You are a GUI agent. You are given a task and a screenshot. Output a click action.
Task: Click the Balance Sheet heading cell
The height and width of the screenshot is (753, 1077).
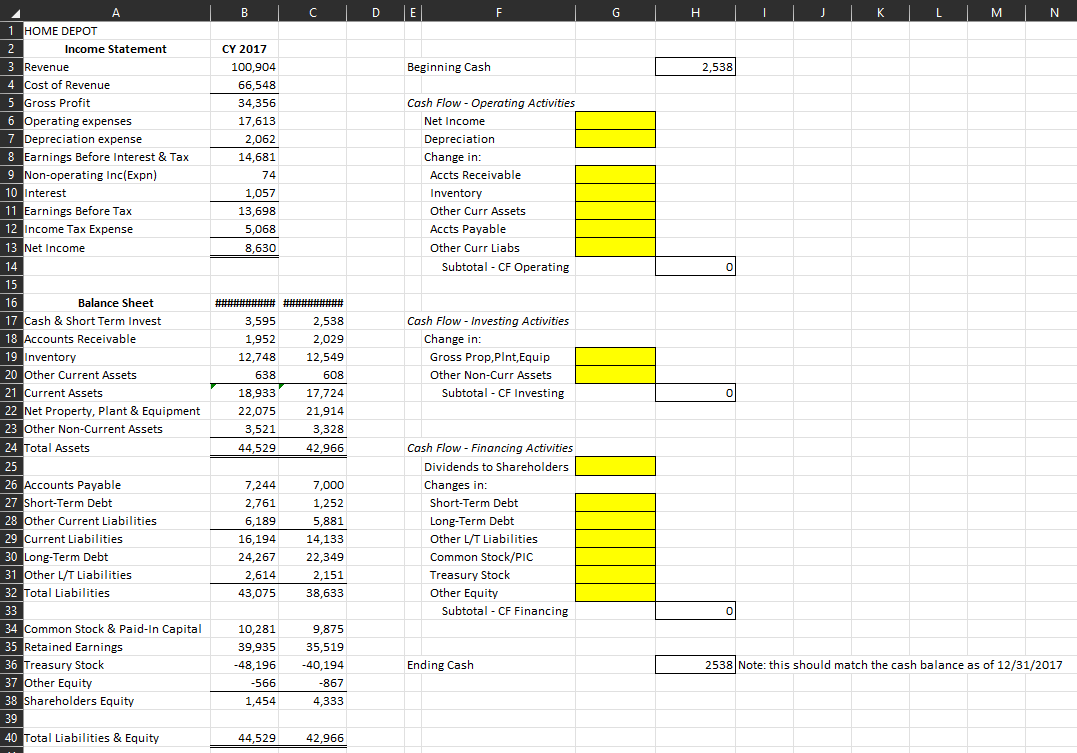click(x=117, y=303)
